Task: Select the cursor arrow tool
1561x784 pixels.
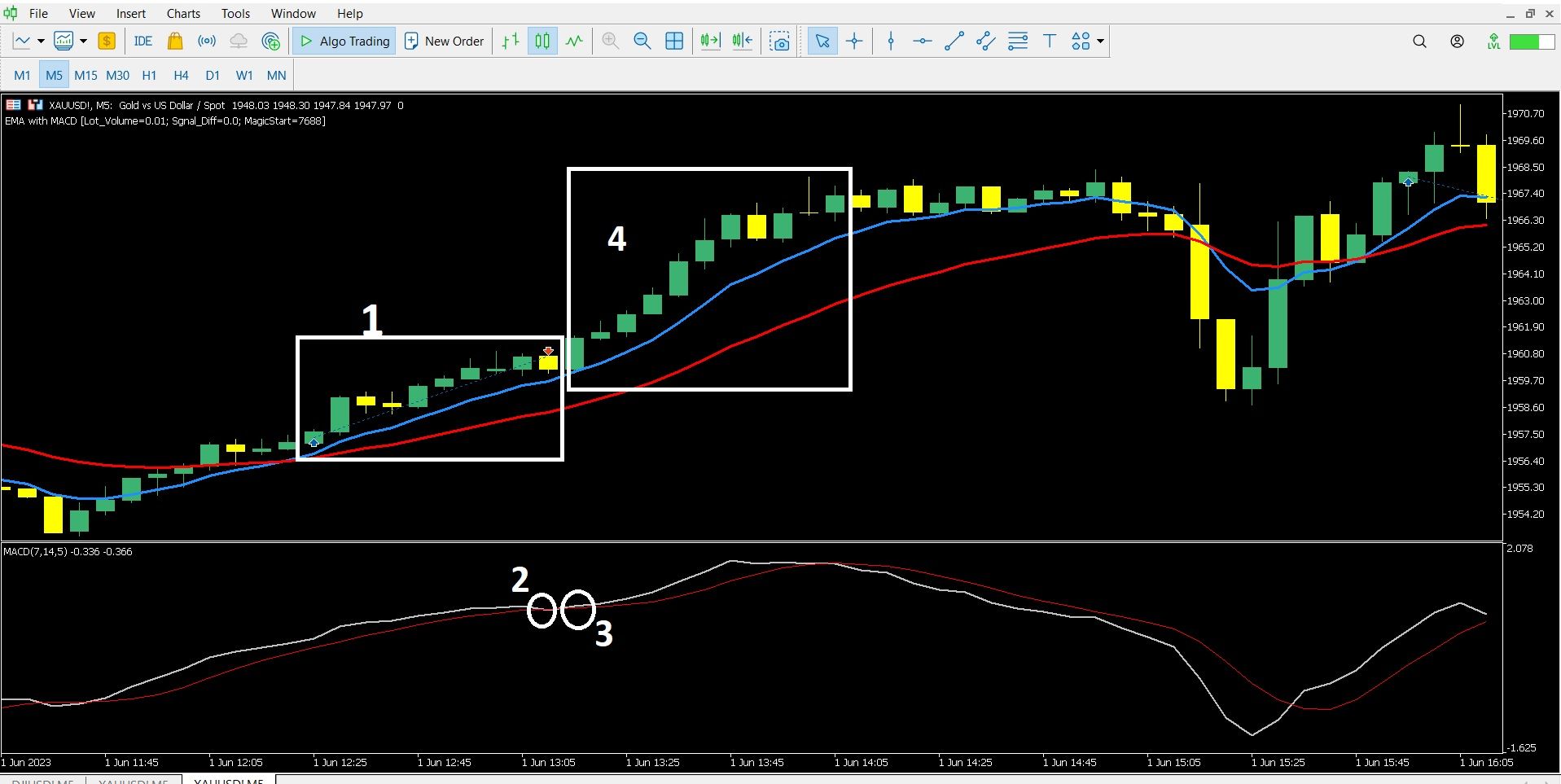Action: [822, 41]
